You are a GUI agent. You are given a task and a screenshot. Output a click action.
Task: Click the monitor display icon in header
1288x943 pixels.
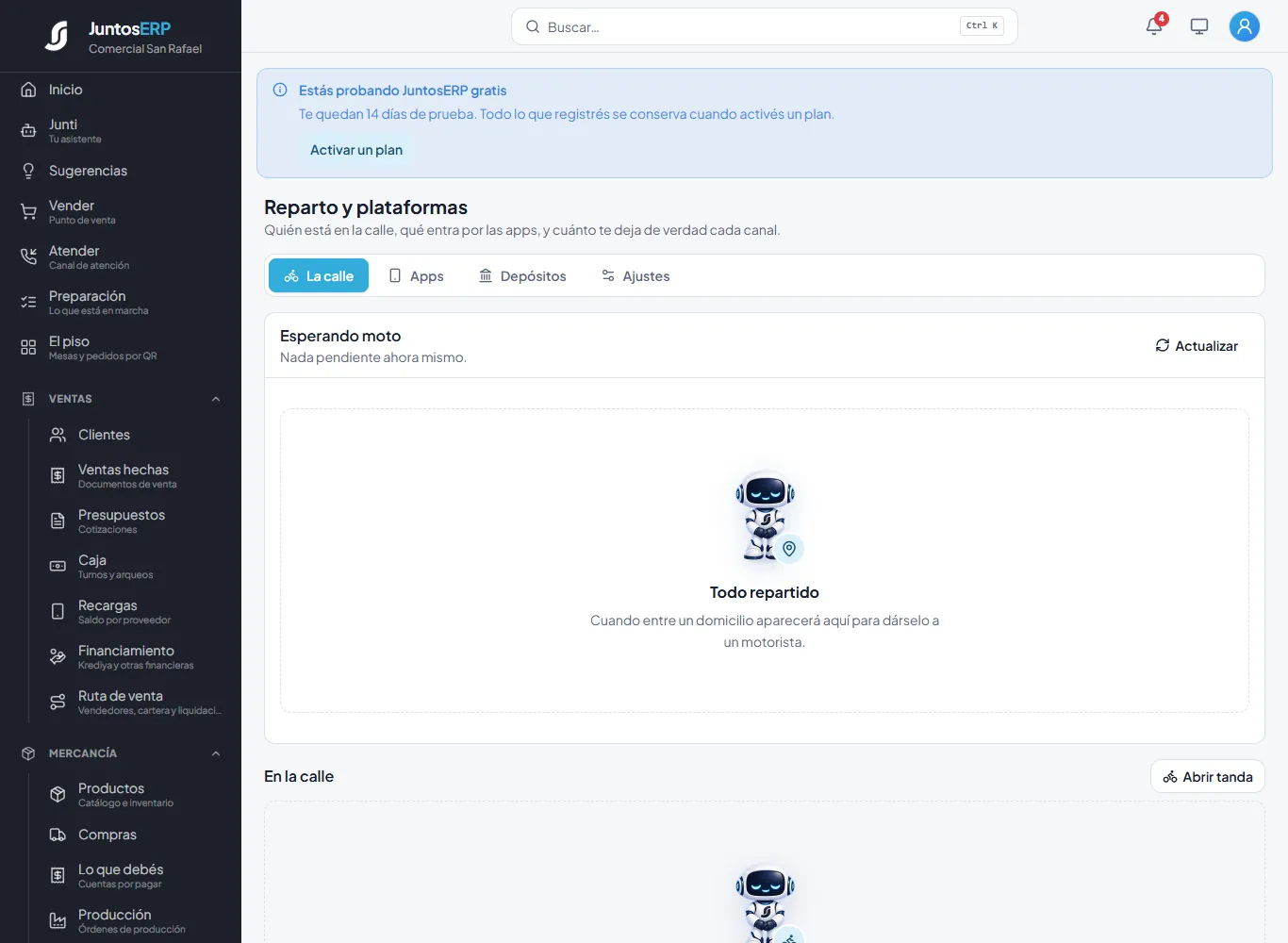click(1199, 26)
